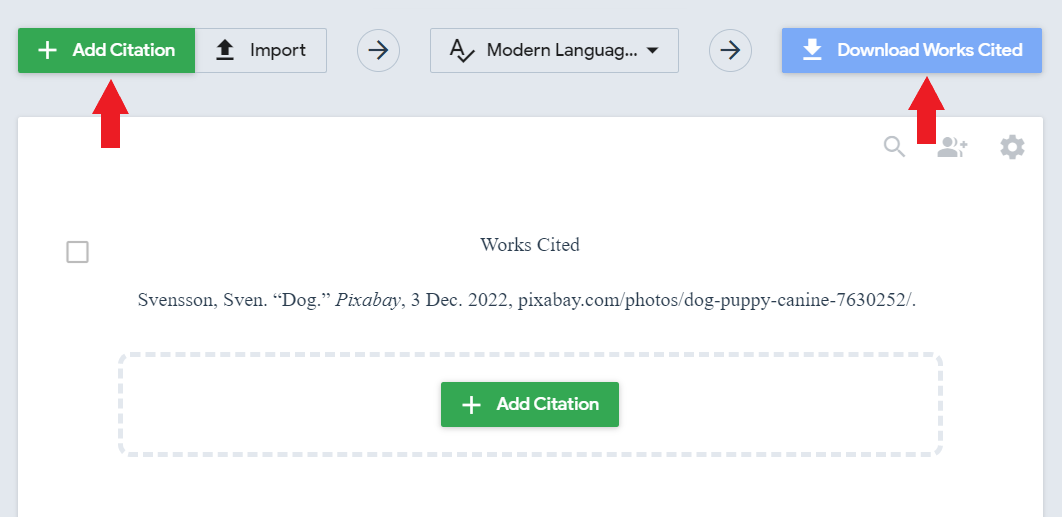Select the Svensson Dog Pixabay citation entry
This screenshot has height=517, width=1062.
526,300
